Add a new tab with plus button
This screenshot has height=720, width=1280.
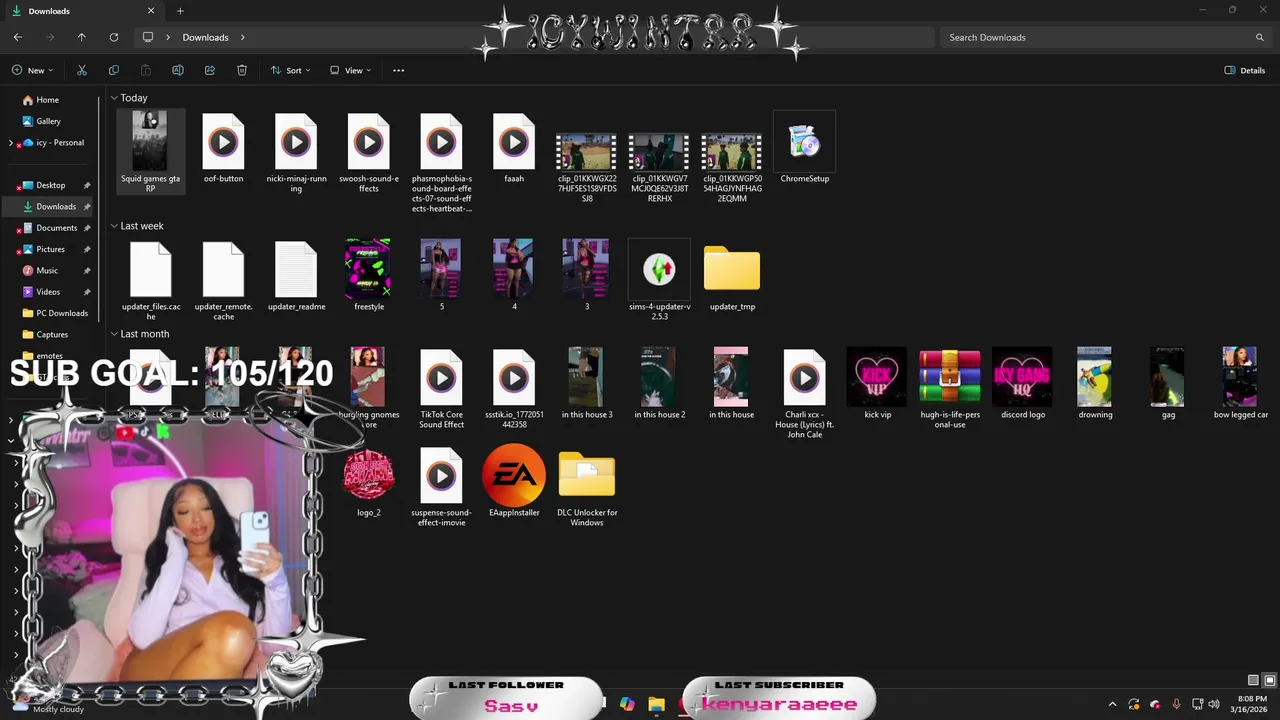pyautogui.click(x=180, y=11)
